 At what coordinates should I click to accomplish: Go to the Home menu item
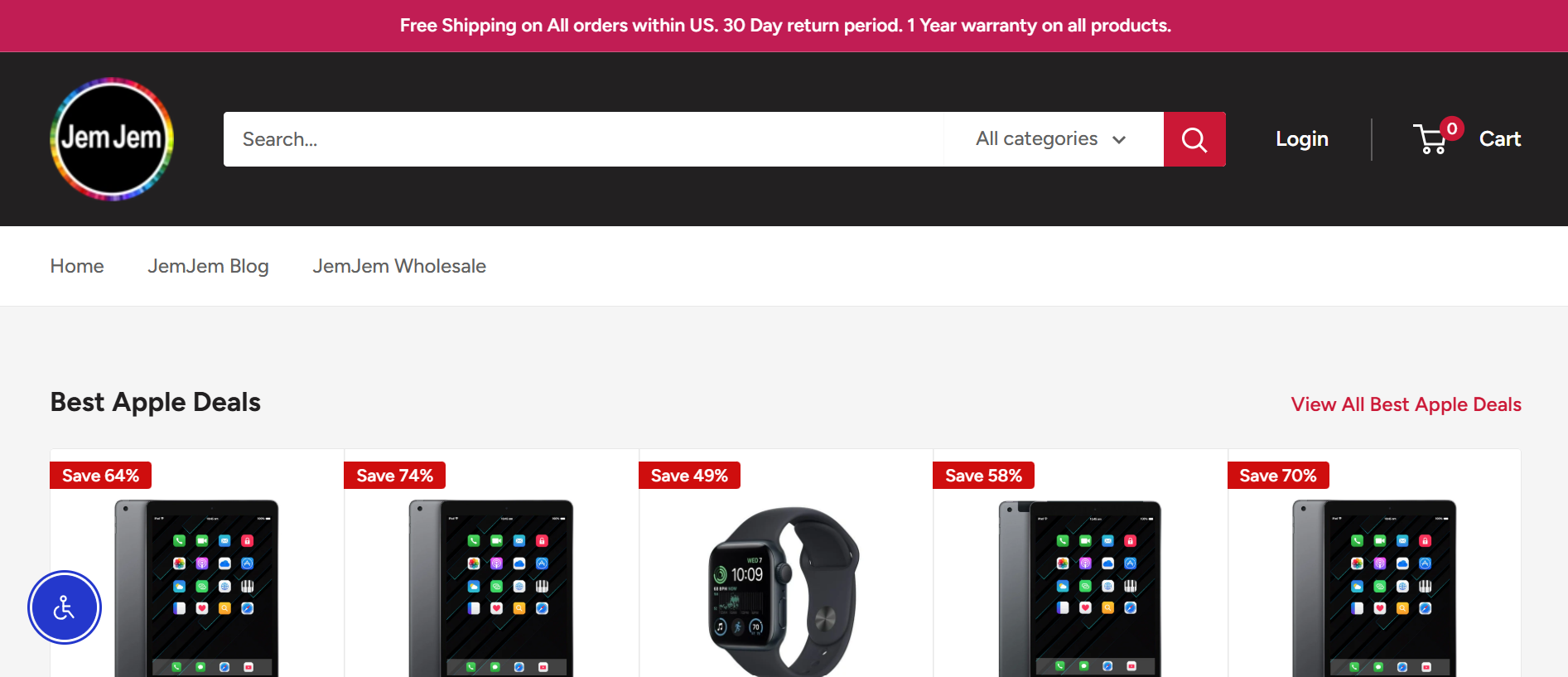[77, 266]
